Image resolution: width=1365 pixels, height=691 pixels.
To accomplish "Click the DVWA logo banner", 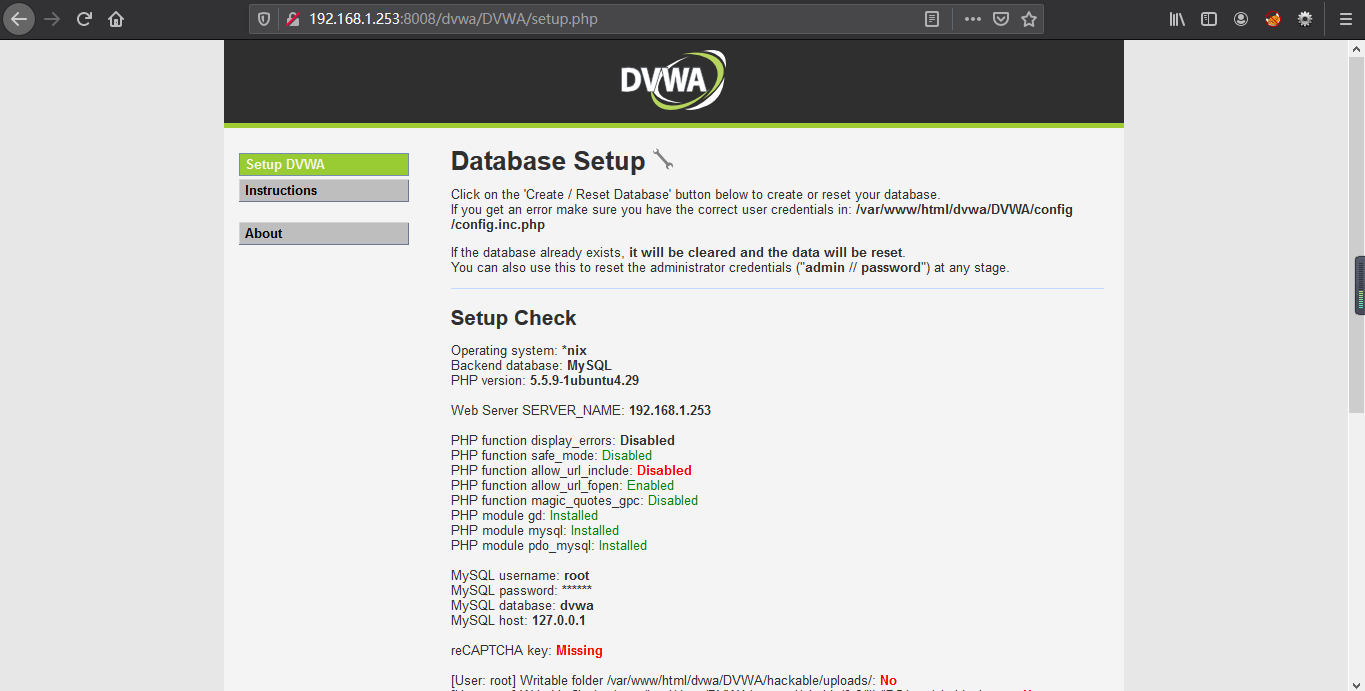I will tap(673, 79).
